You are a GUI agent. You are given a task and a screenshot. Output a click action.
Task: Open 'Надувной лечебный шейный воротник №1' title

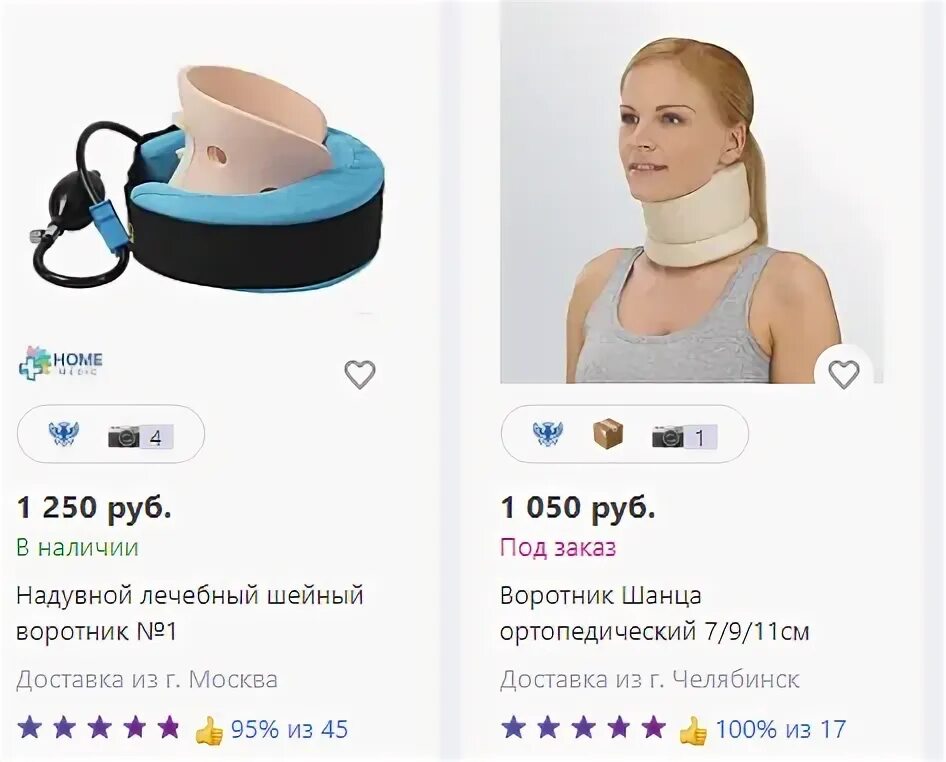189,614
